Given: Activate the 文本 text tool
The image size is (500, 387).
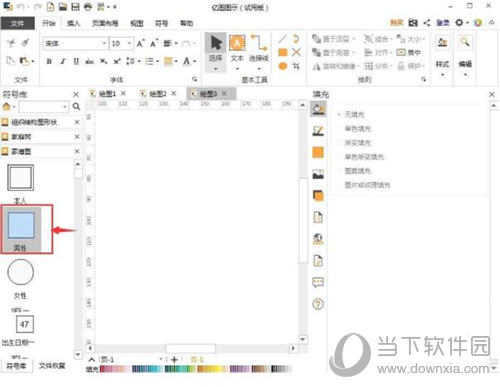Looking at the screenshot, I should point(237,52).
